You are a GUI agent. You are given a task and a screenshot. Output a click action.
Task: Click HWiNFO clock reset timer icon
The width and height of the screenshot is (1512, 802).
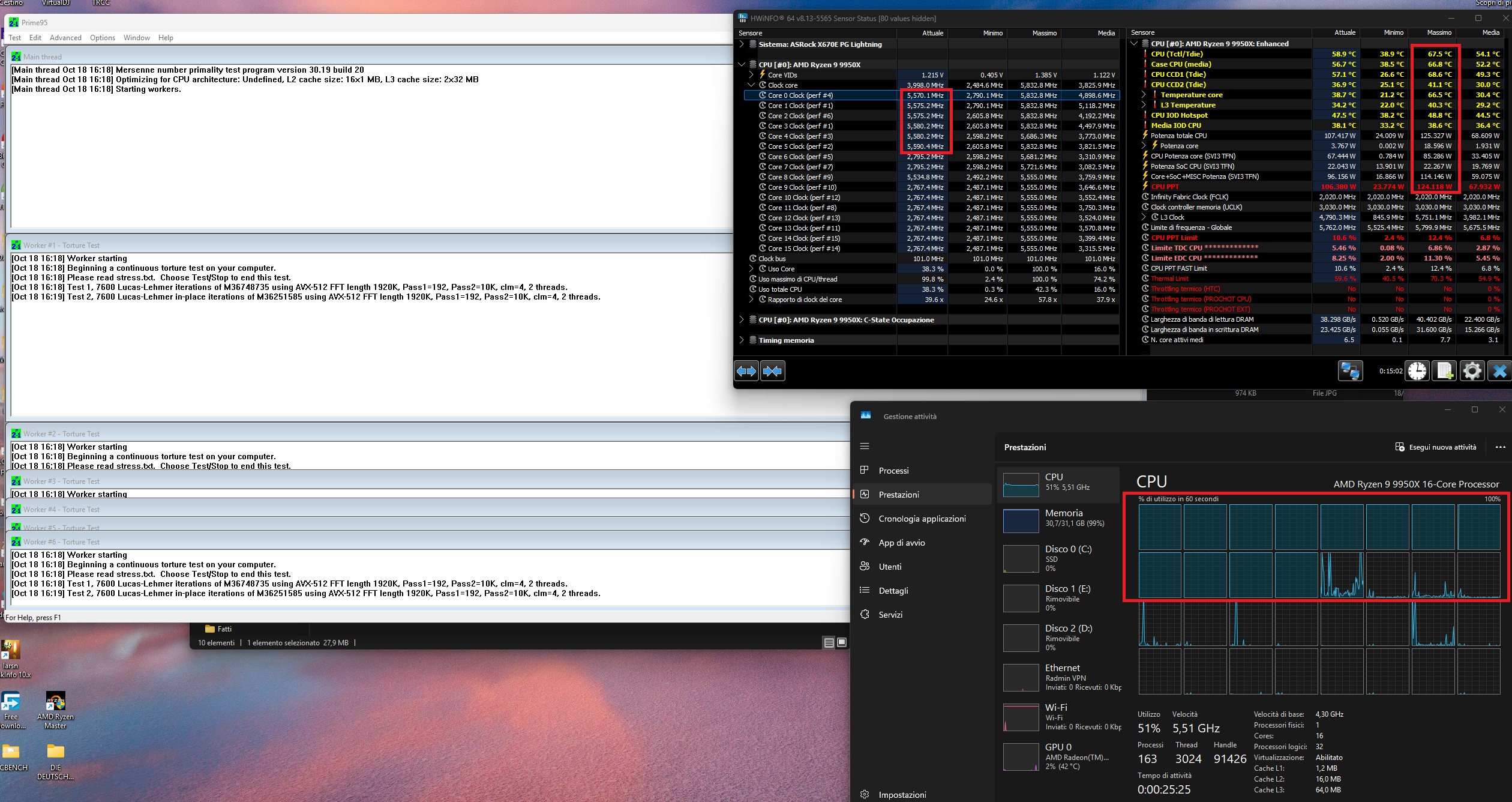1418,371
